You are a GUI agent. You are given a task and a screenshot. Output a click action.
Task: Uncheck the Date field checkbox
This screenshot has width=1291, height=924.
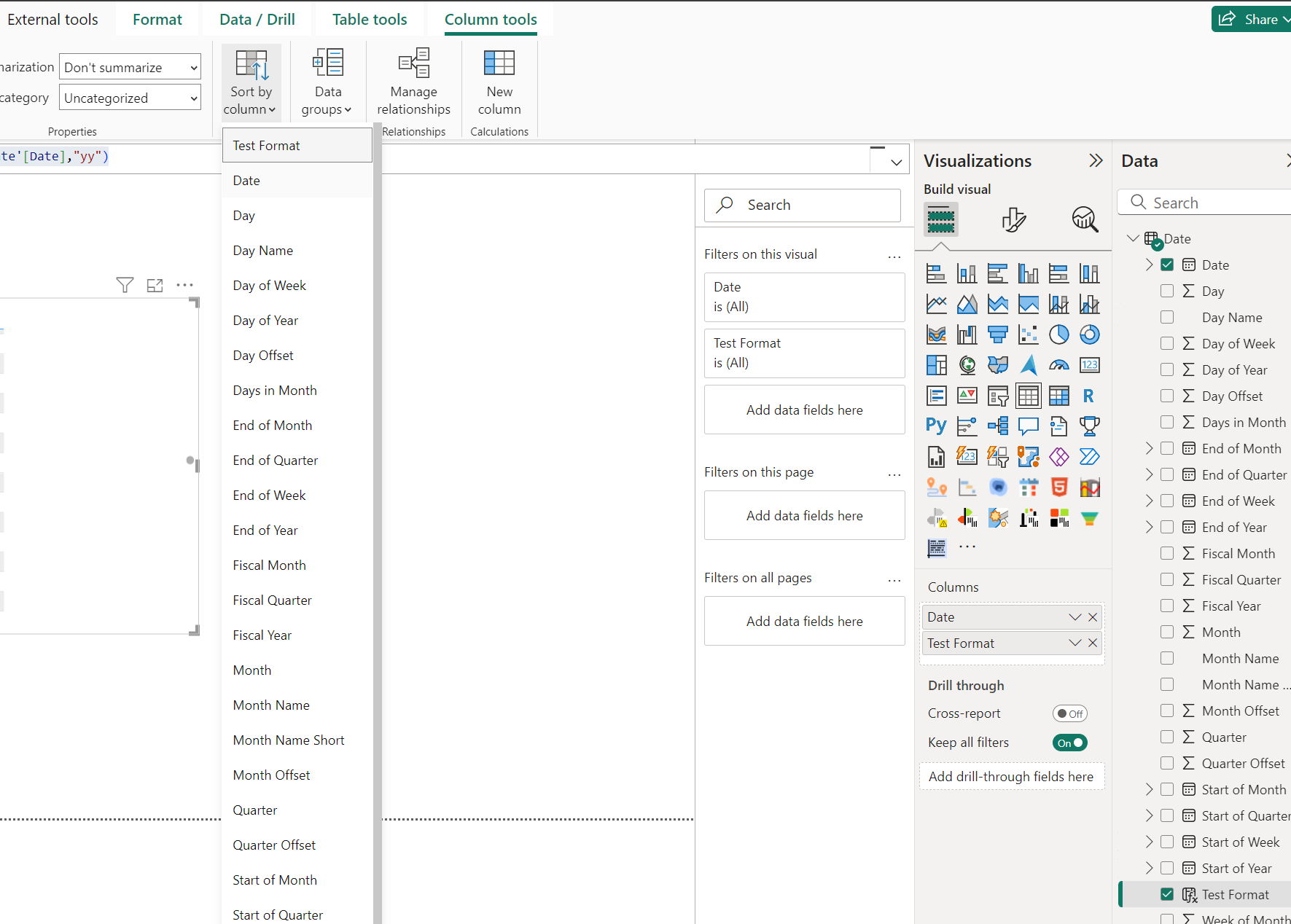point(1167,265)
